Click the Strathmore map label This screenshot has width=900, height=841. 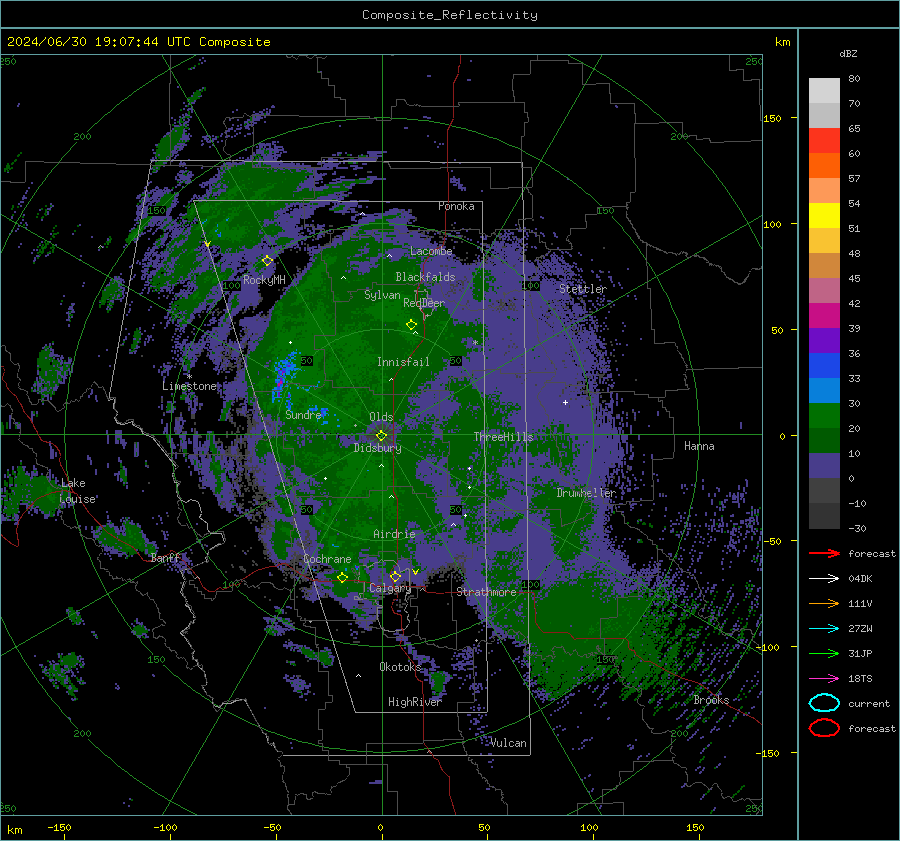tap(487, 592)
